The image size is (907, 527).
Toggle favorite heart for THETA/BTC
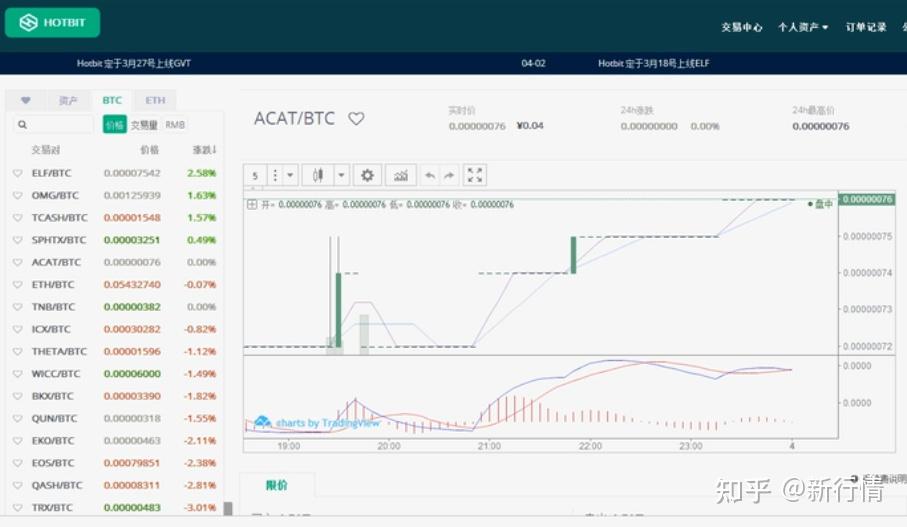point(17,351)
